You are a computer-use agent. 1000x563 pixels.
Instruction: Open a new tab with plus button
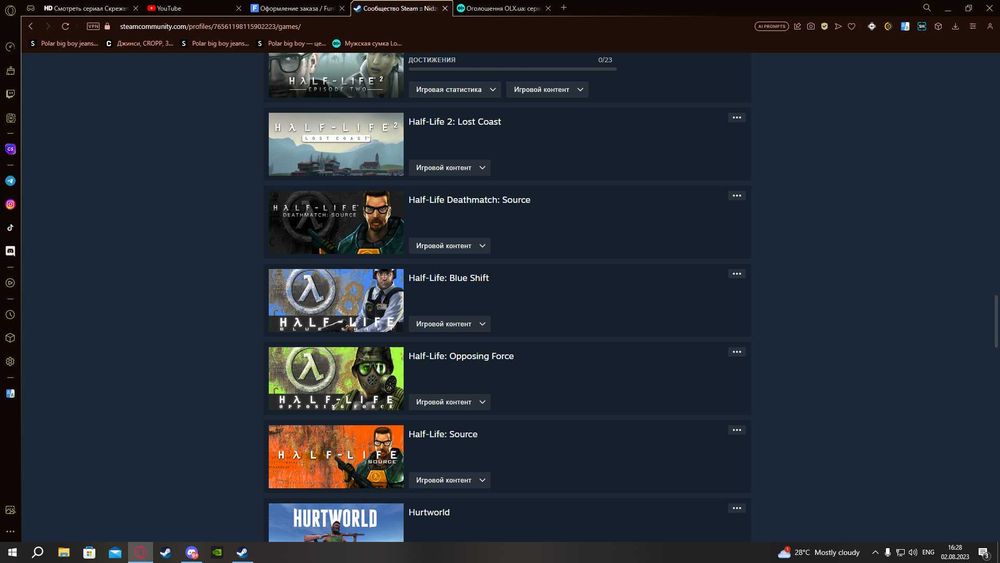pyautogui.click(x=563, y=8)
